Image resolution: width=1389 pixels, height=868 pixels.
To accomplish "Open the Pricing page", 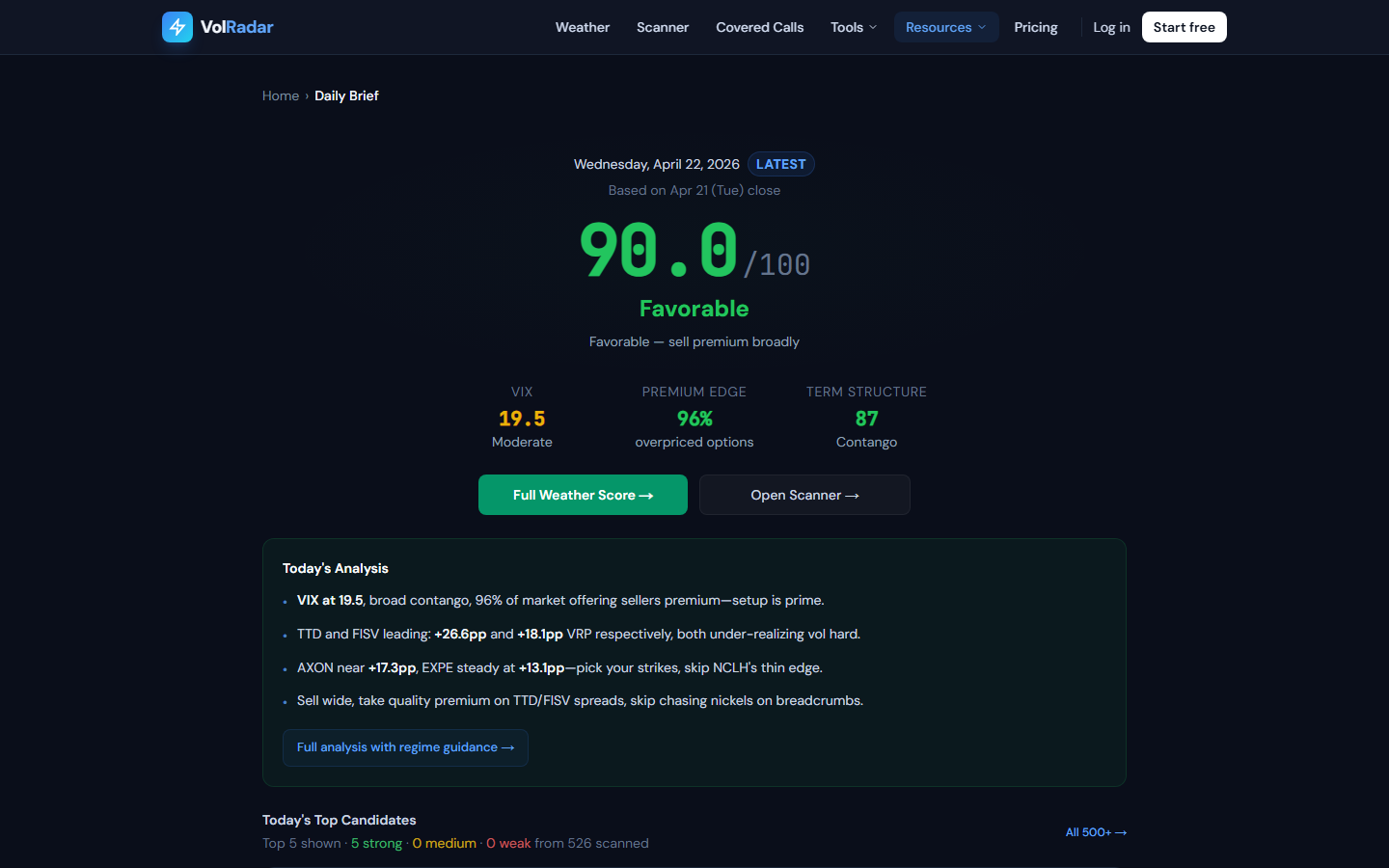I will tap(1035, 27).
